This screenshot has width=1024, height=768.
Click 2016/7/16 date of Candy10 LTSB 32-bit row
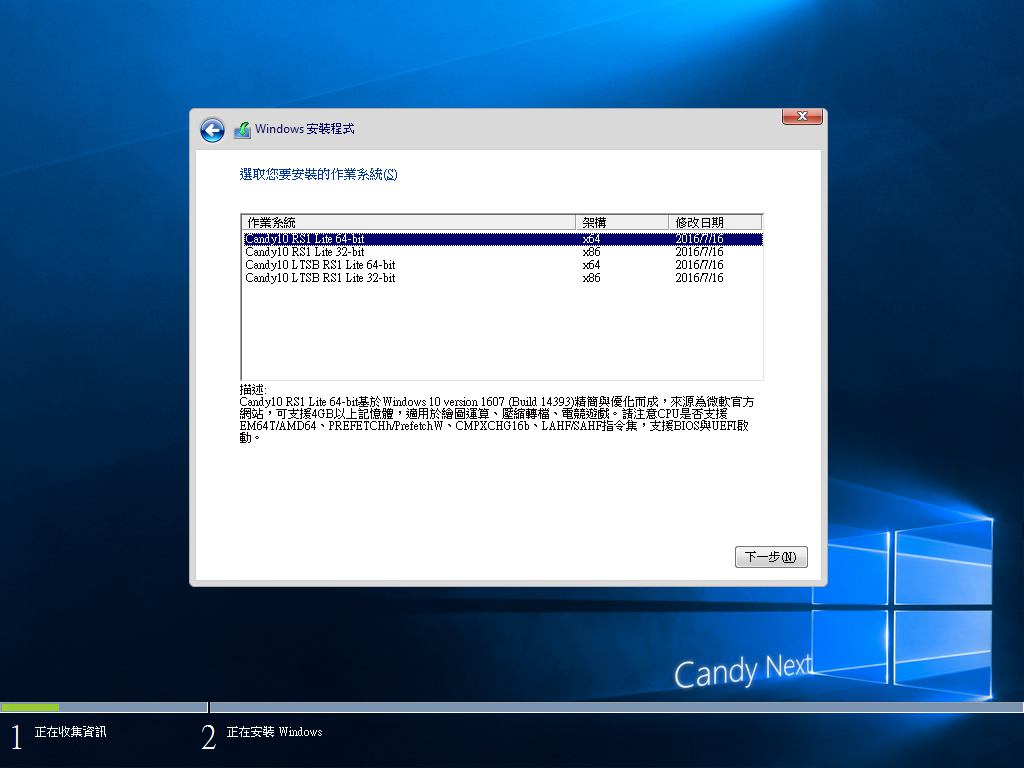tap(699, 278)
